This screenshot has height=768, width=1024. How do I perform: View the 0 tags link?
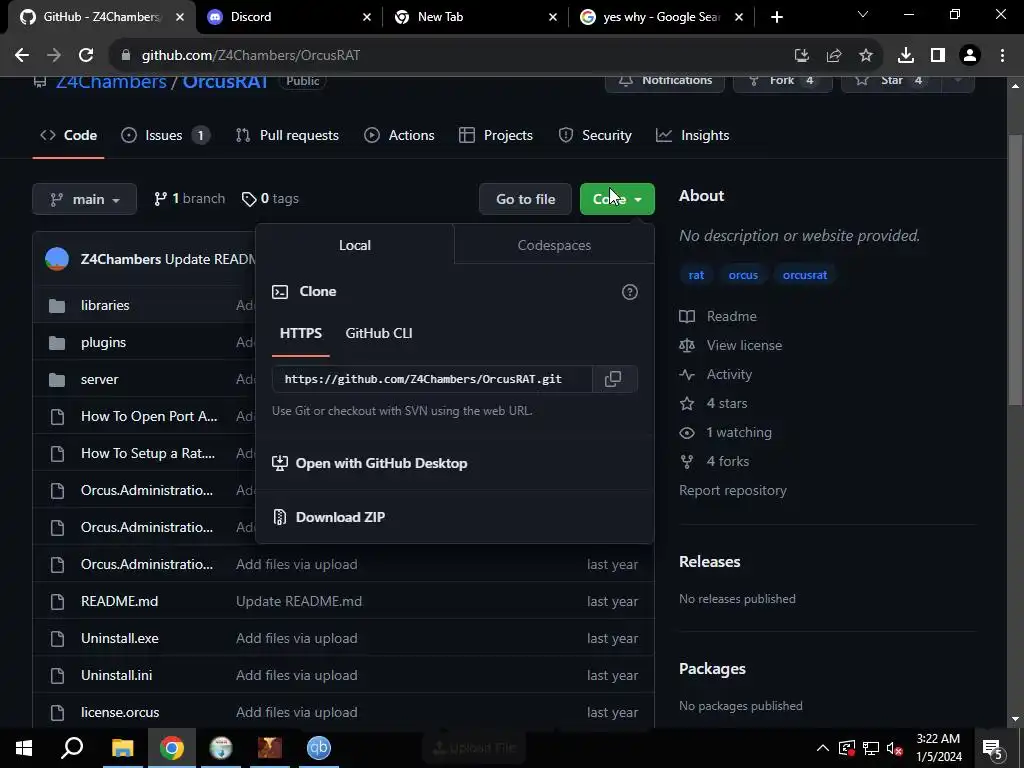coord(270,199)
